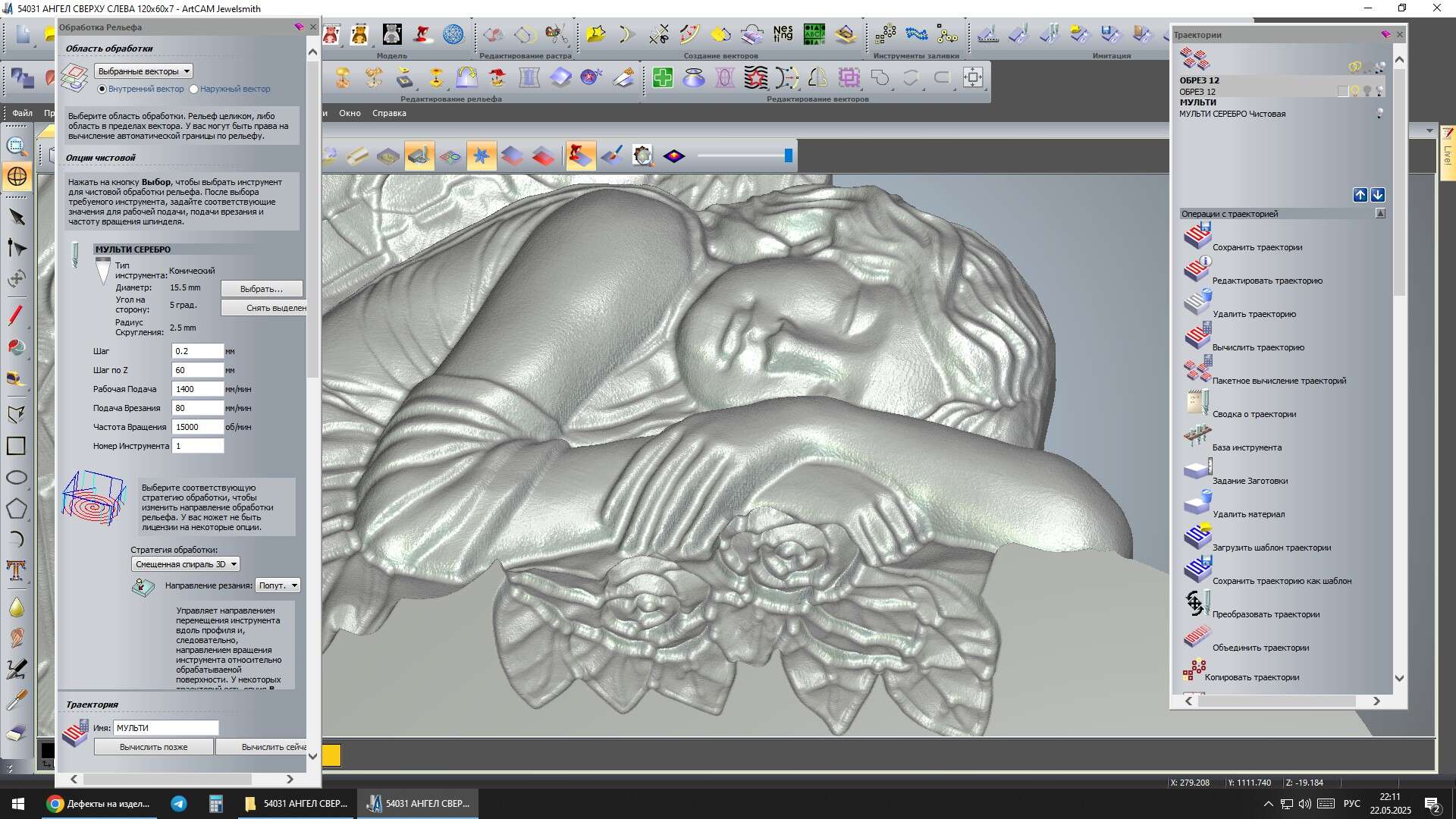
Task: Open the 54031 АНГЕЛ folder taskbar item
Action: tap(297, 804)
